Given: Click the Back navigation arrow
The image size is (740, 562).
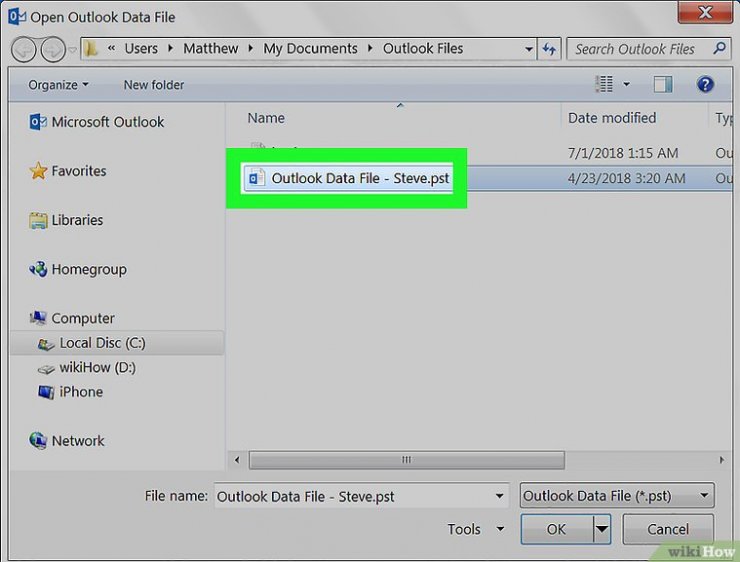Looking at the screenshot, I should point(24,49).
